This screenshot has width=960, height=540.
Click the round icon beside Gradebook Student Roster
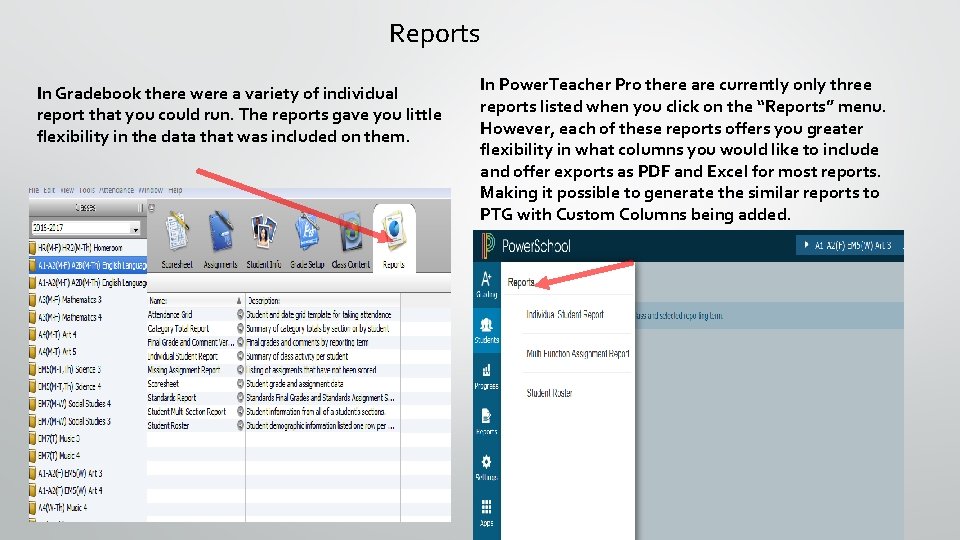tap(240, 426)
